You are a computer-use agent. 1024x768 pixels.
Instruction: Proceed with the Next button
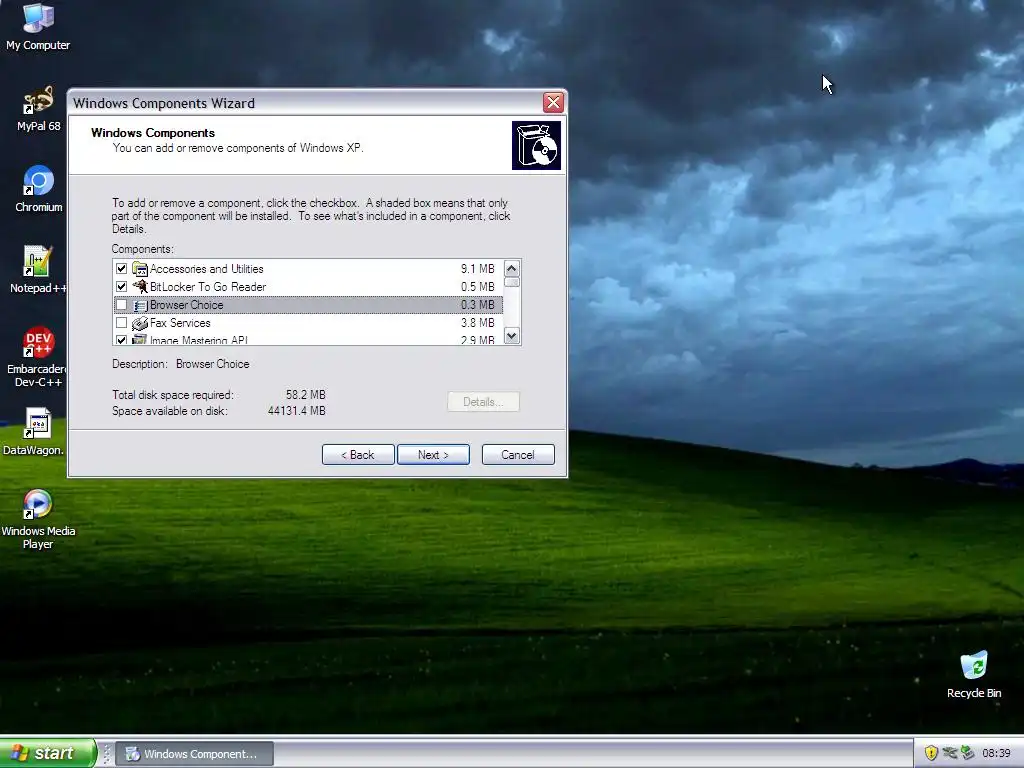433,455
